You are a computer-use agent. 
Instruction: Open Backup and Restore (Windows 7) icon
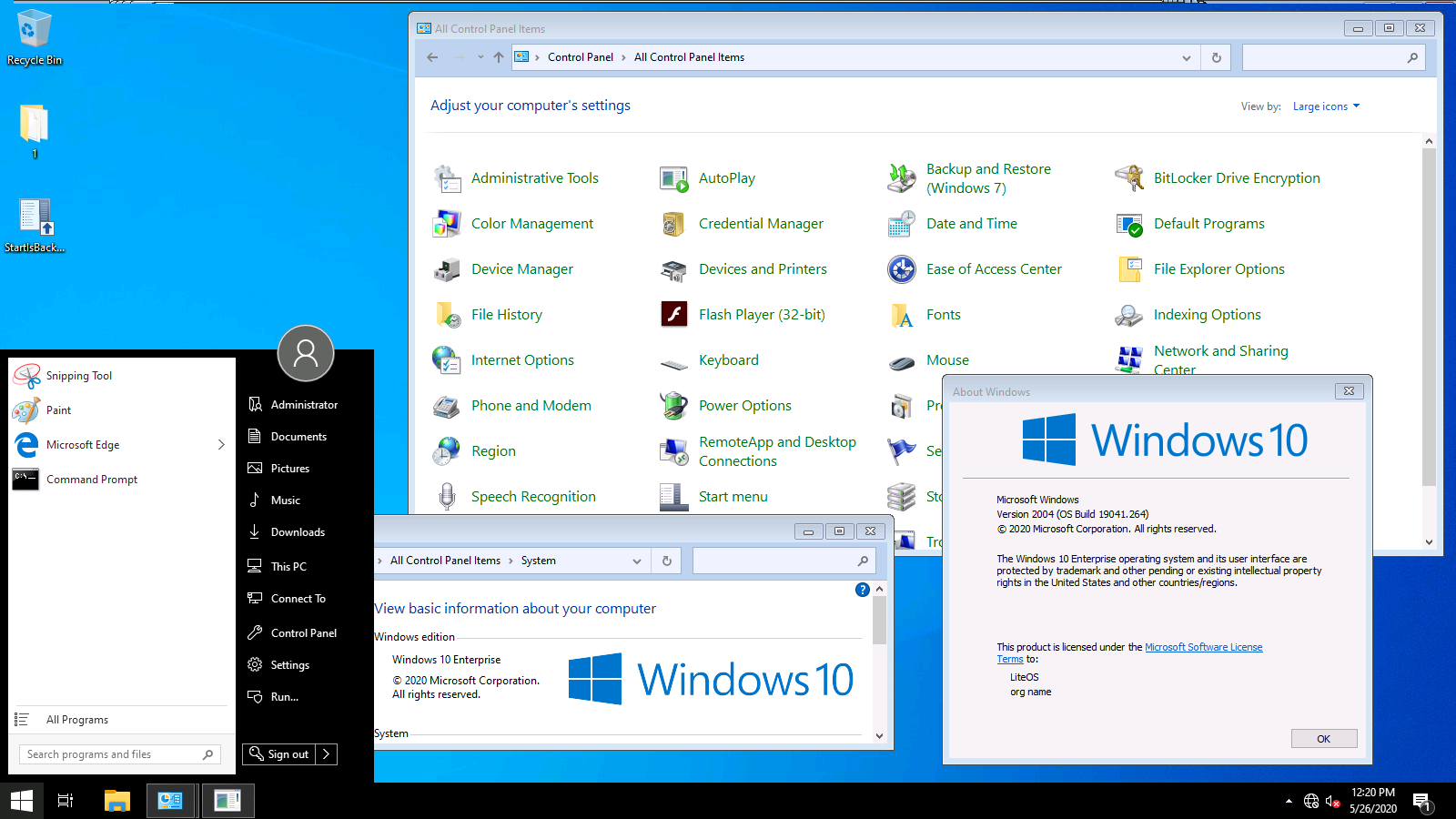click(902, 178)
